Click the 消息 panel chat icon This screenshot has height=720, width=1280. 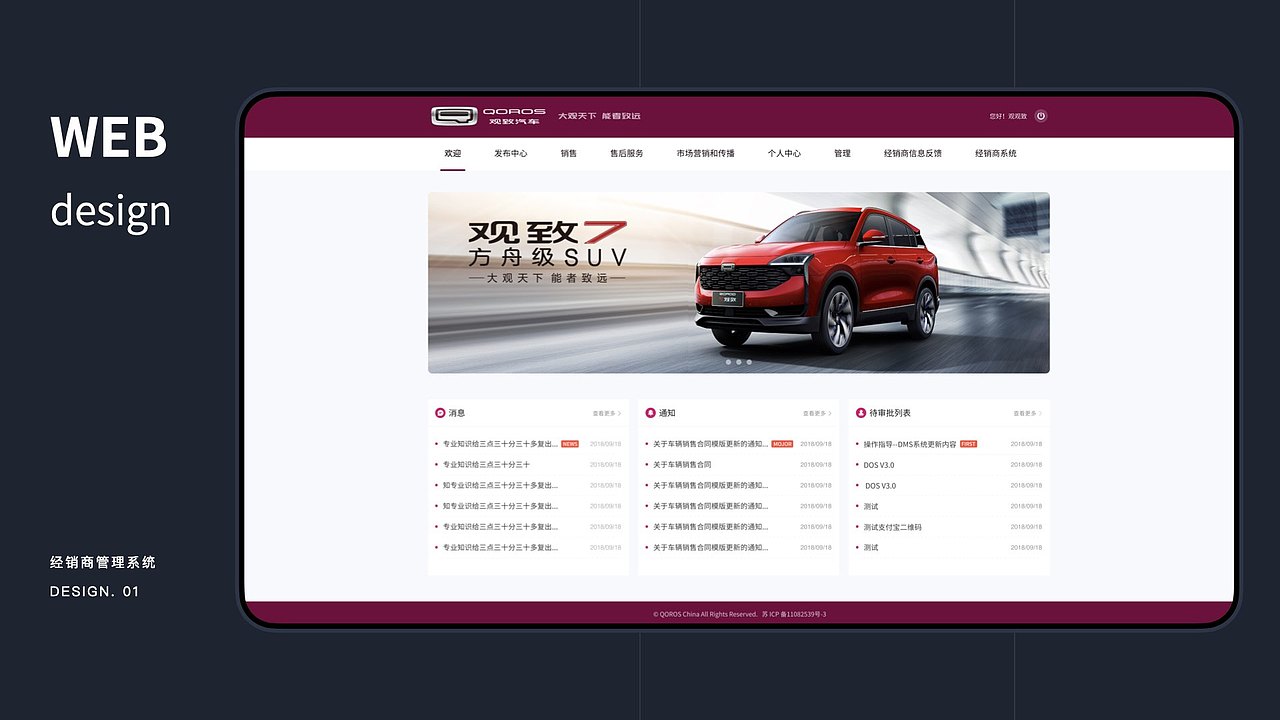[440, 413]
